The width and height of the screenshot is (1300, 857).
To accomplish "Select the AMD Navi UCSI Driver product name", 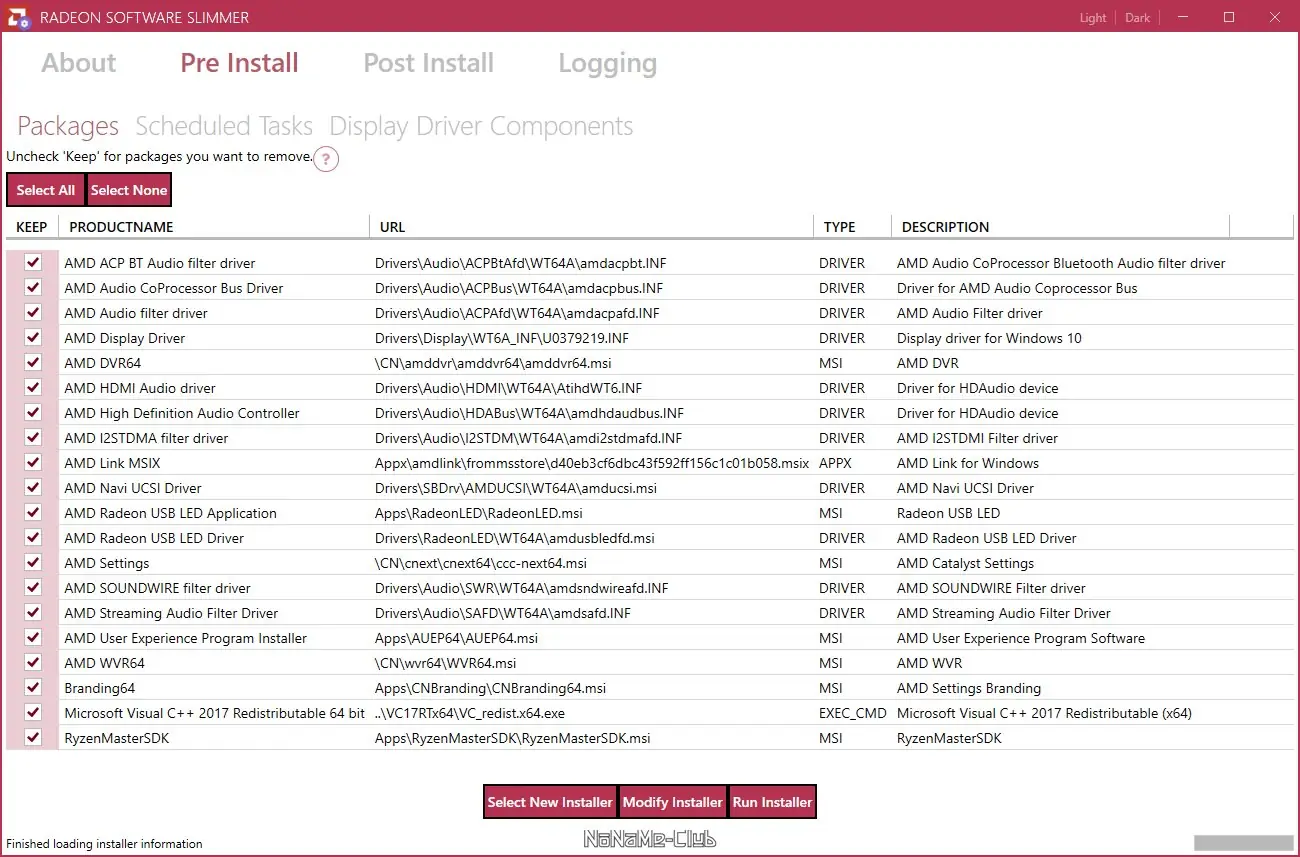I will point(133,488).
